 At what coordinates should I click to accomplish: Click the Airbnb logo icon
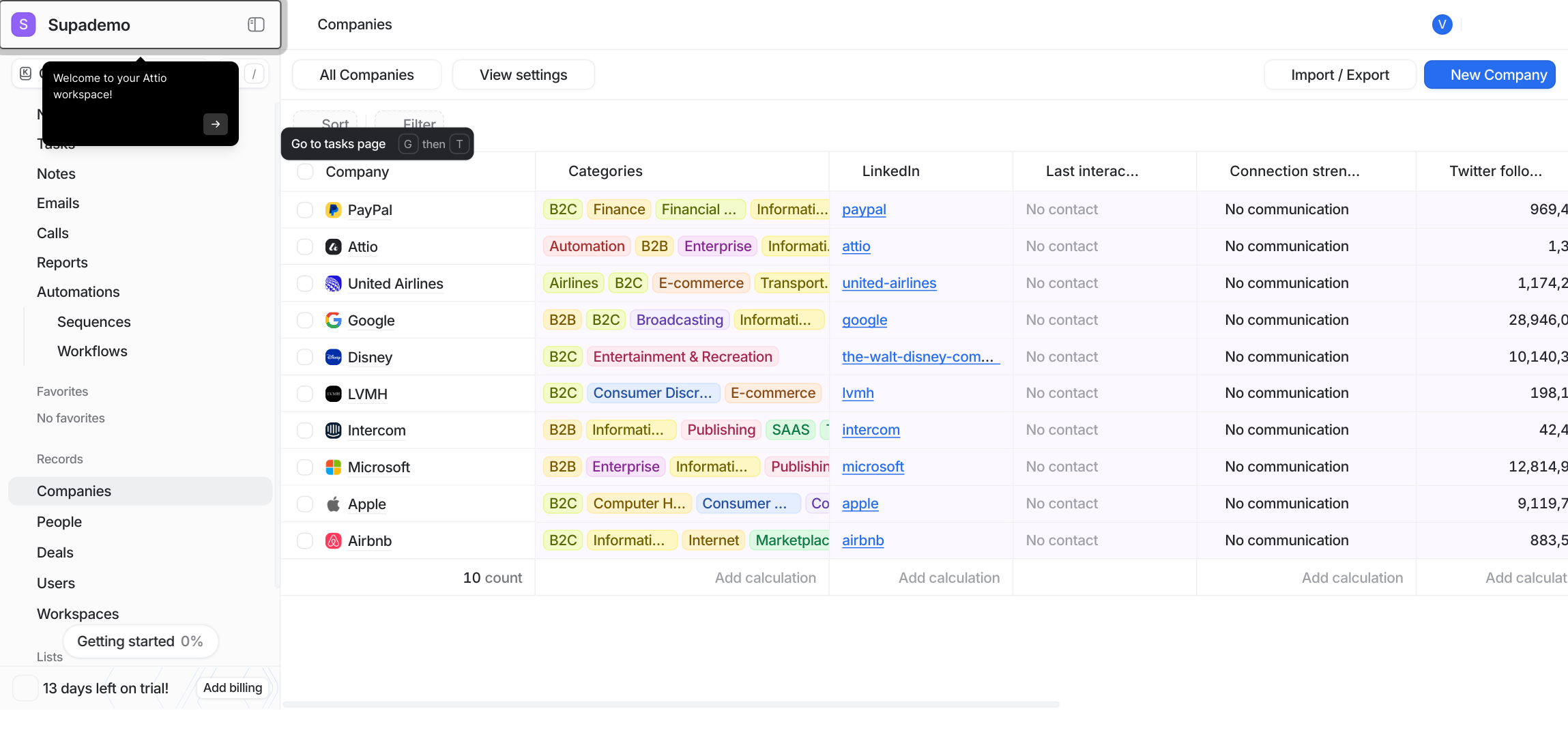tap(333, 540)
